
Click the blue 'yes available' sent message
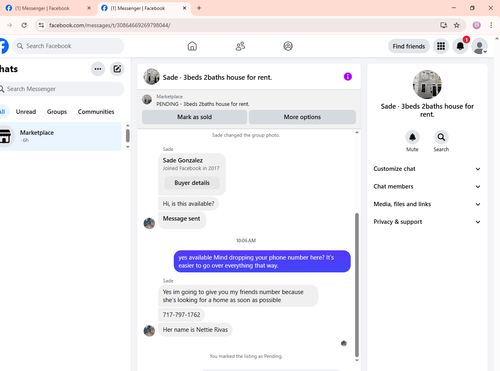(262, 261)
